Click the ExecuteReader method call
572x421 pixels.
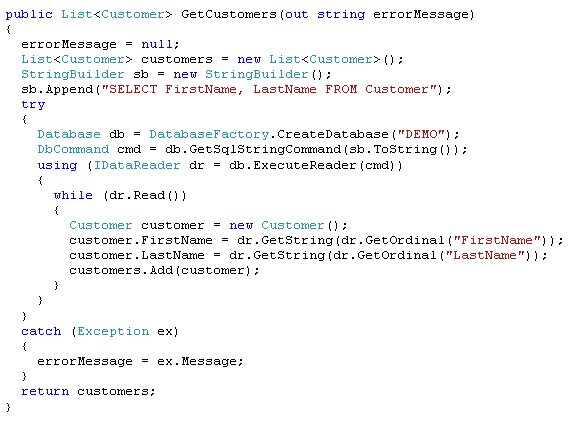pos(305,165)
